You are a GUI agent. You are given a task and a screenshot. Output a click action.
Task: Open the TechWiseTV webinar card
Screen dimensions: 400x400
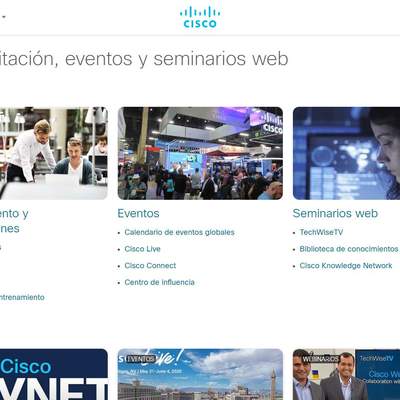(346, 374)
